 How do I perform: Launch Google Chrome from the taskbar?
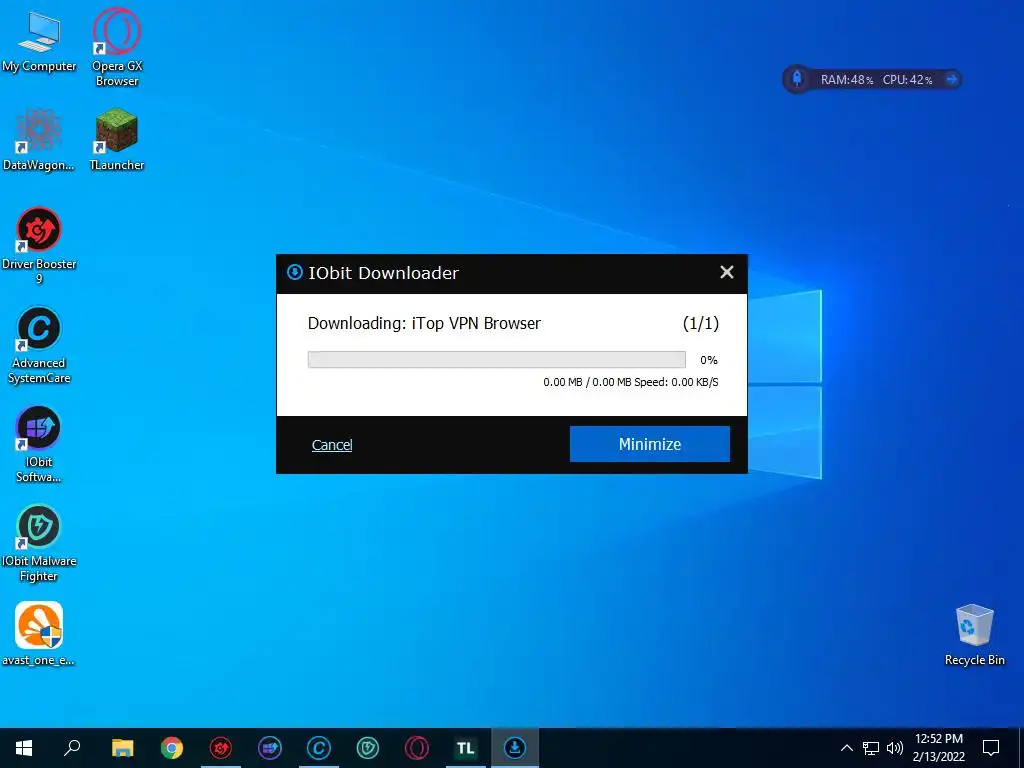coord(172,748)
